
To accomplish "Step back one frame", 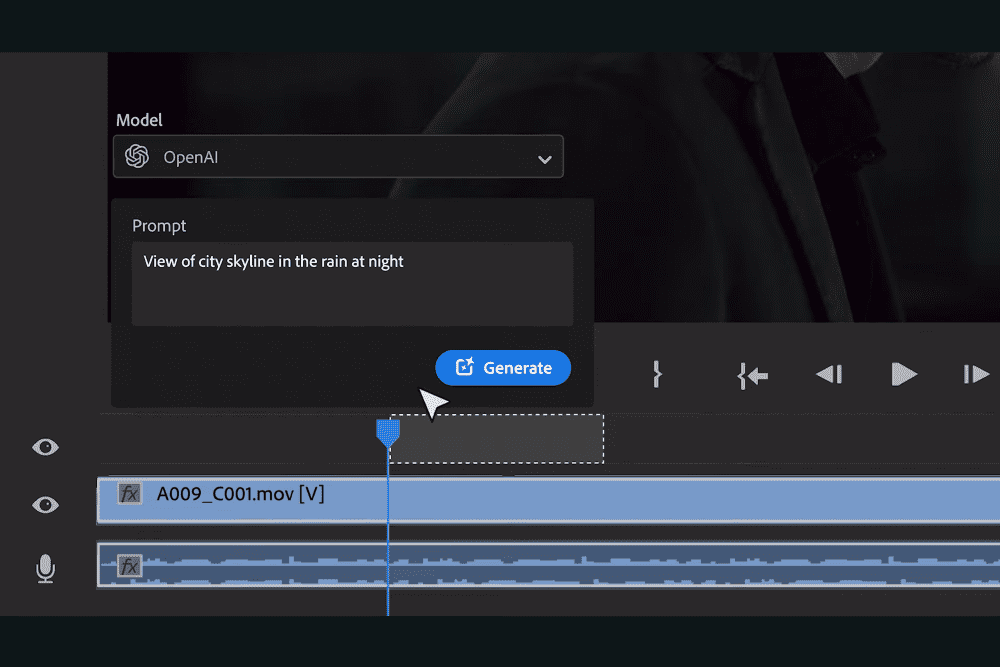I will 829,374.
